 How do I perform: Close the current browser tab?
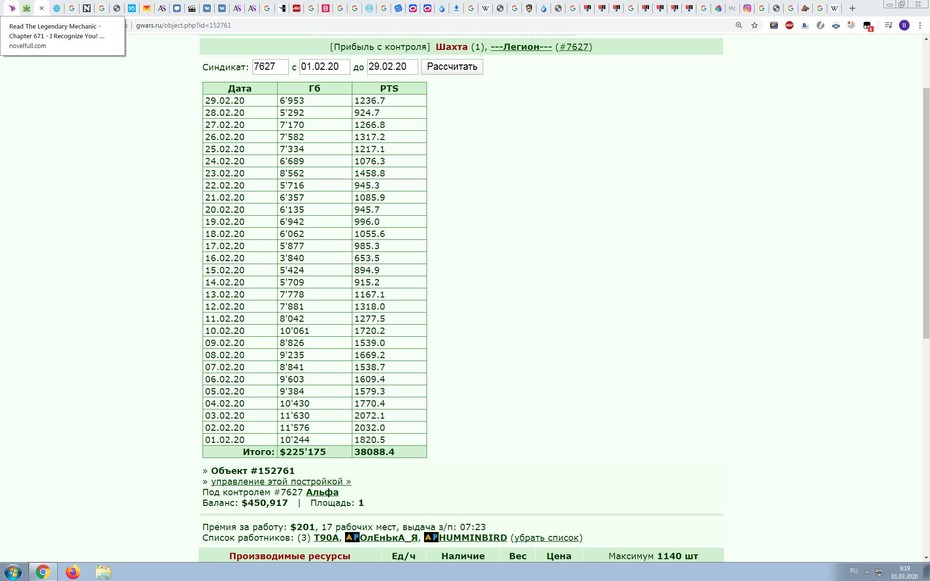[42, 8]
